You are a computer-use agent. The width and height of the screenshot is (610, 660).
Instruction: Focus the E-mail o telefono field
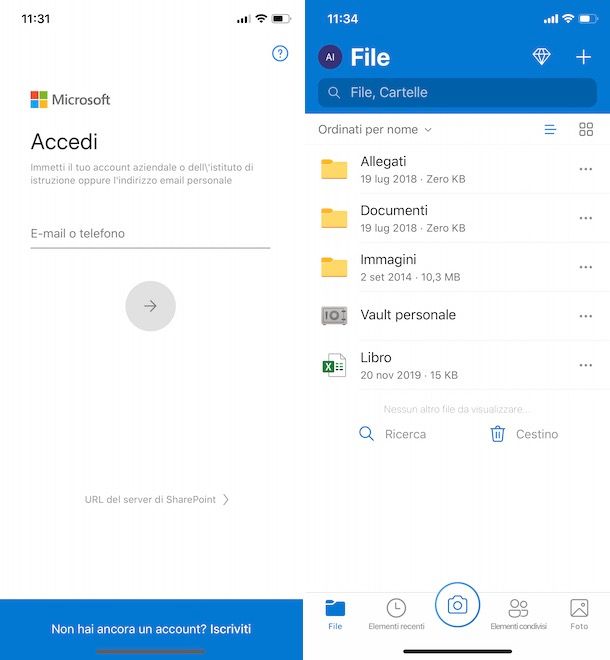[150, 234]
